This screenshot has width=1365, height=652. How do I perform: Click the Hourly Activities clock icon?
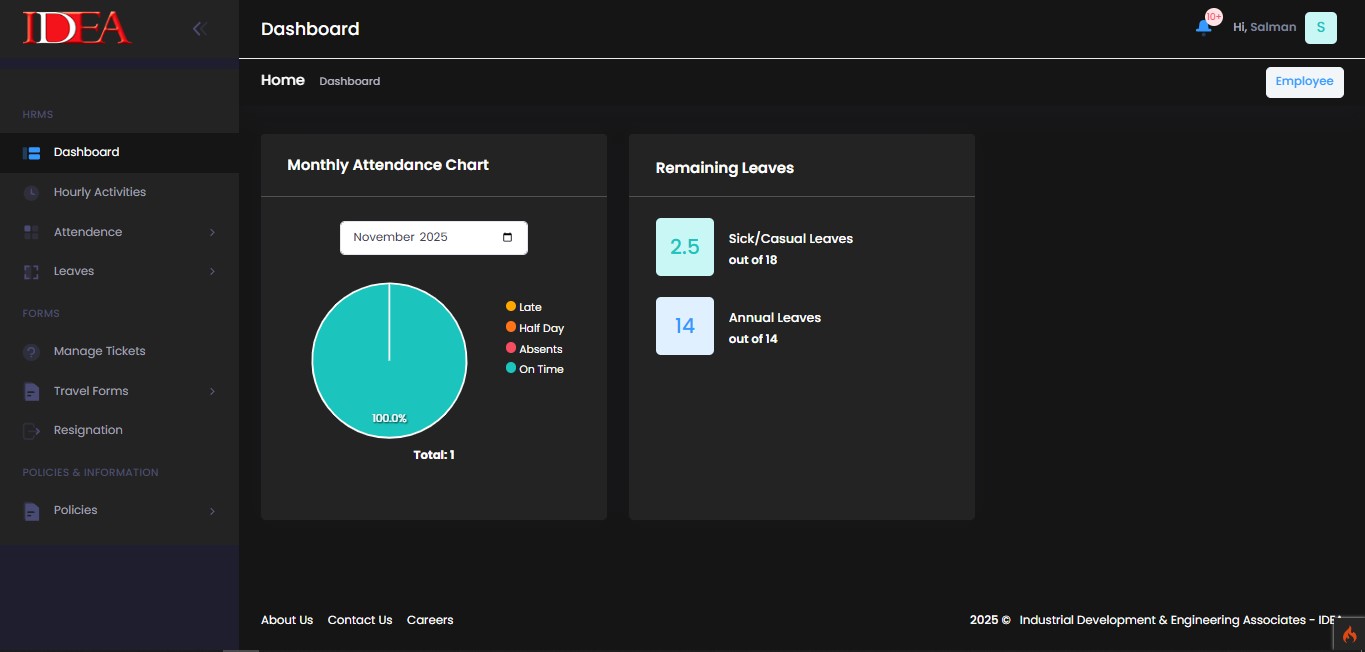tap(31, 192)
